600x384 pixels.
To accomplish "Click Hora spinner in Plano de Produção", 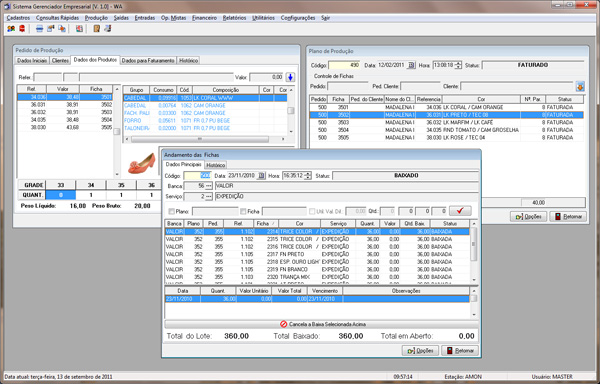I will 458,65.
